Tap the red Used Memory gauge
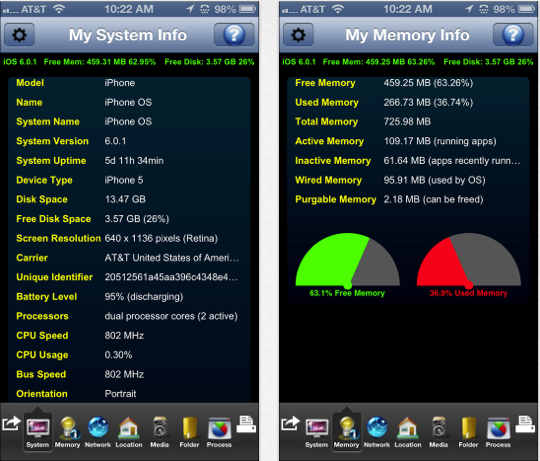 (x=469, y=264)
